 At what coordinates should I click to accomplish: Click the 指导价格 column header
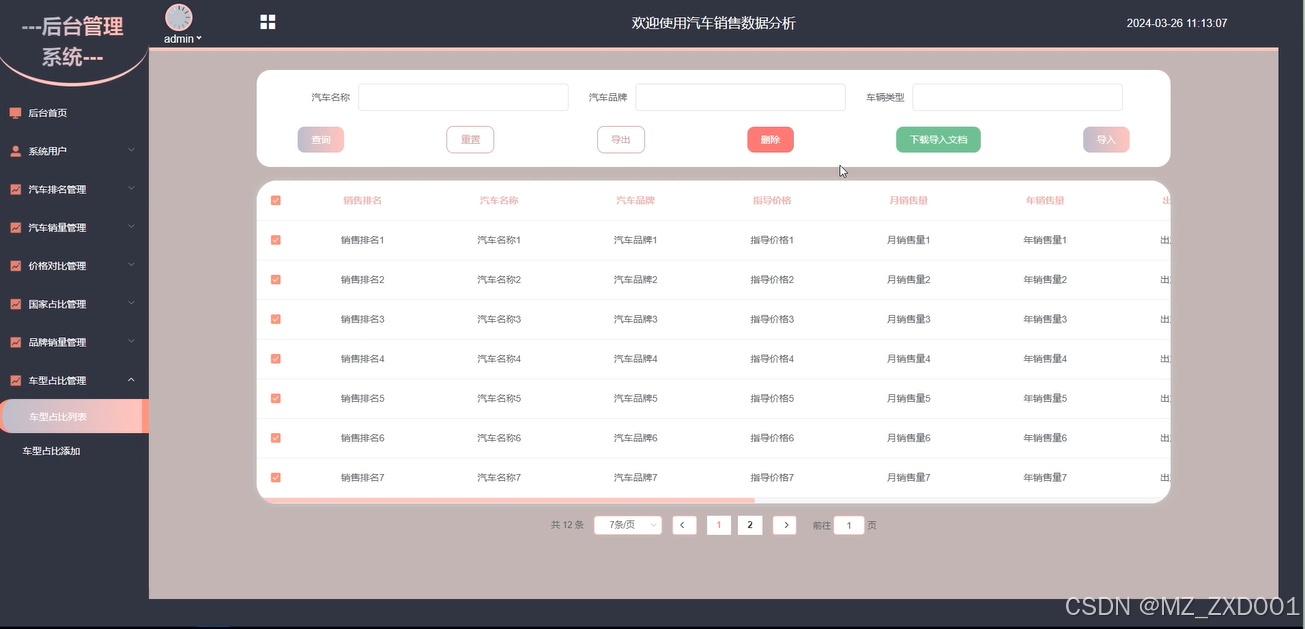pyautogui.click(x=772, y=200)
